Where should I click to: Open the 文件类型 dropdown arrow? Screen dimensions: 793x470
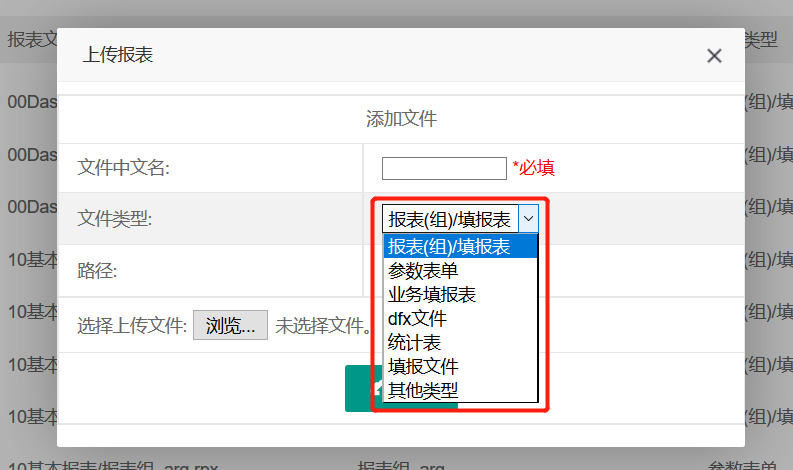[528, 219]
